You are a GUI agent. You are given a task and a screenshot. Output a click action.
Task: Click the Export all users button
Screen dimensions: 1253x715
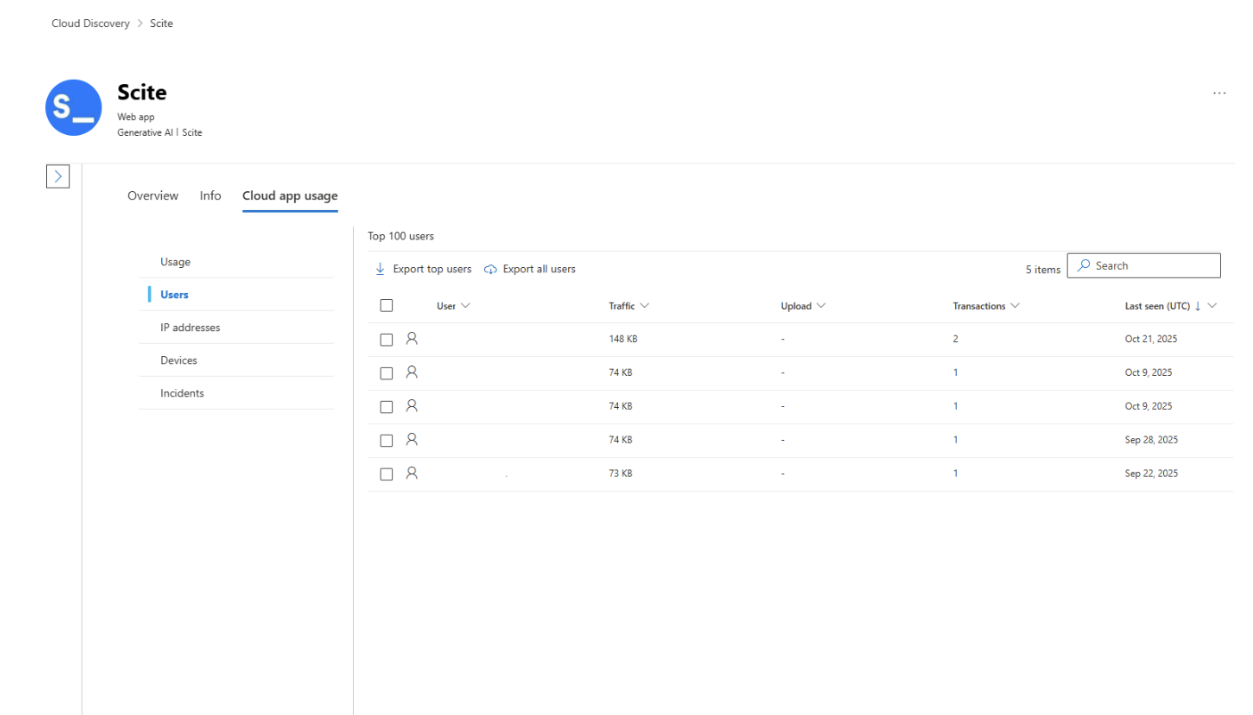tap(530, 269)
